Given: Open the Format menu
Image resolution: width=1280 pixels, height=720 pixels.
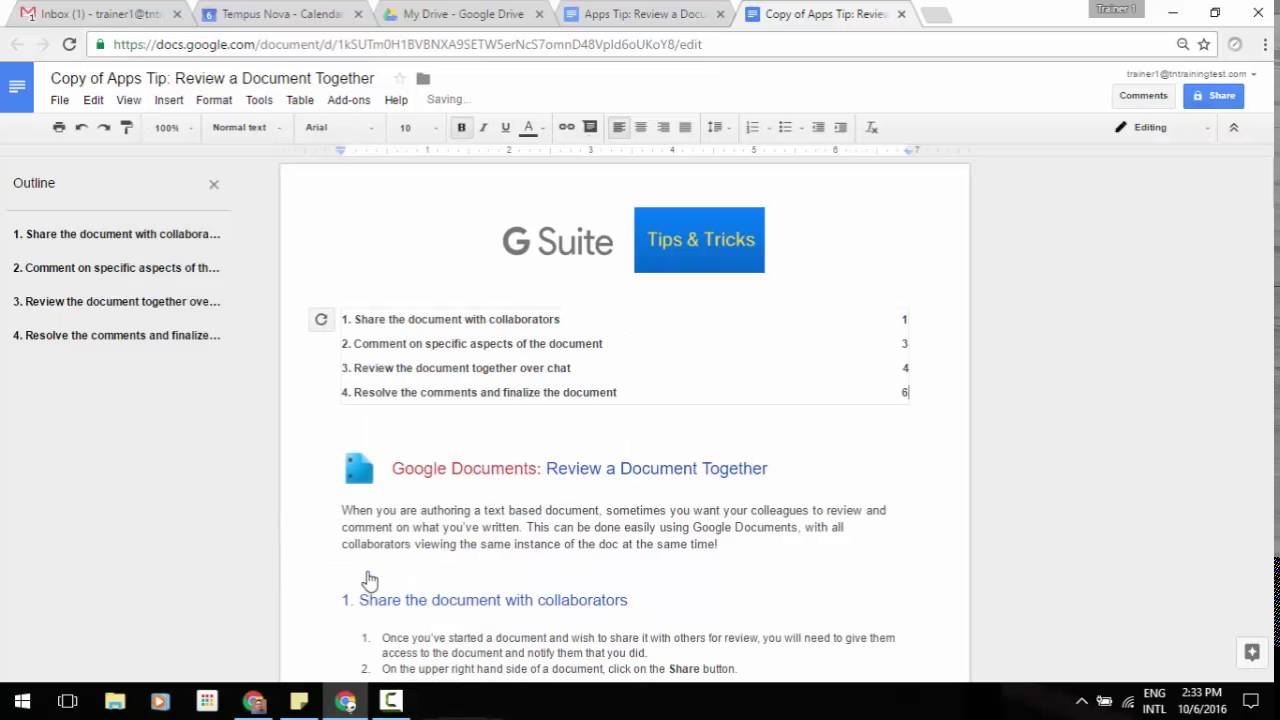Looking at the screenshot, I should coord(214,100).
